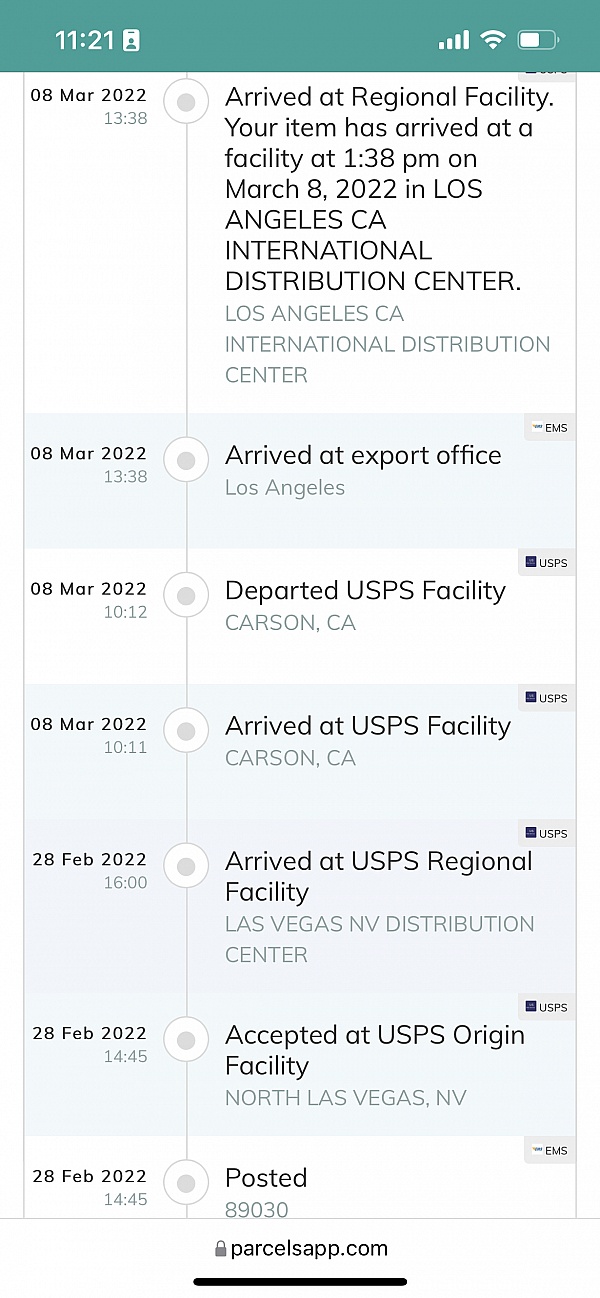Tap the home indicator bar at the bottom
Viewport: 600px width, 1298px height.
click(x=300, y=1282)
